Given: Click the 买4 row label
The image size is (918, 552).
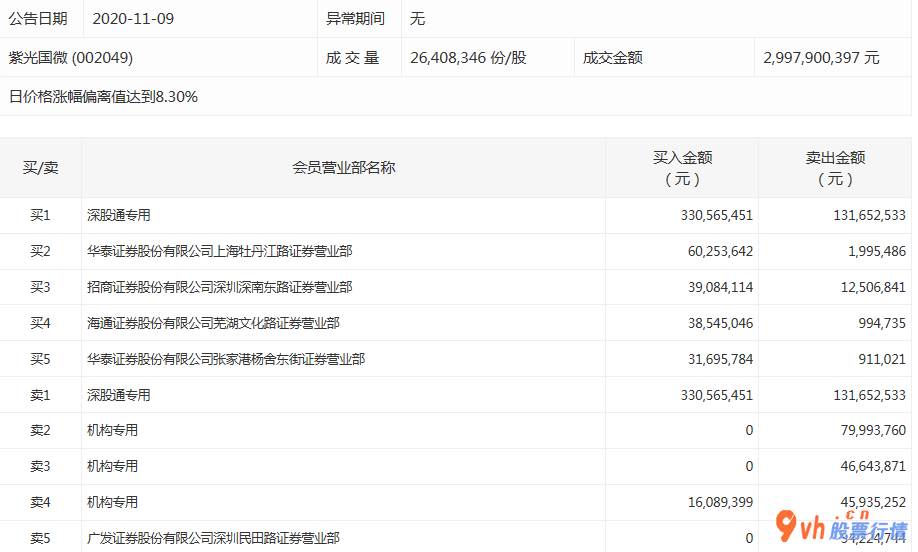Looking at the screenshot, I should pos(40,323).
